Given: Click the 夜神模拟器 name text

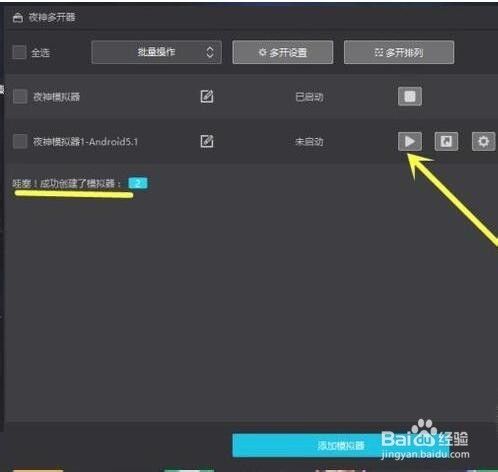Looking at the screenshot, I should pyautogui.click(x=56, y=97).
